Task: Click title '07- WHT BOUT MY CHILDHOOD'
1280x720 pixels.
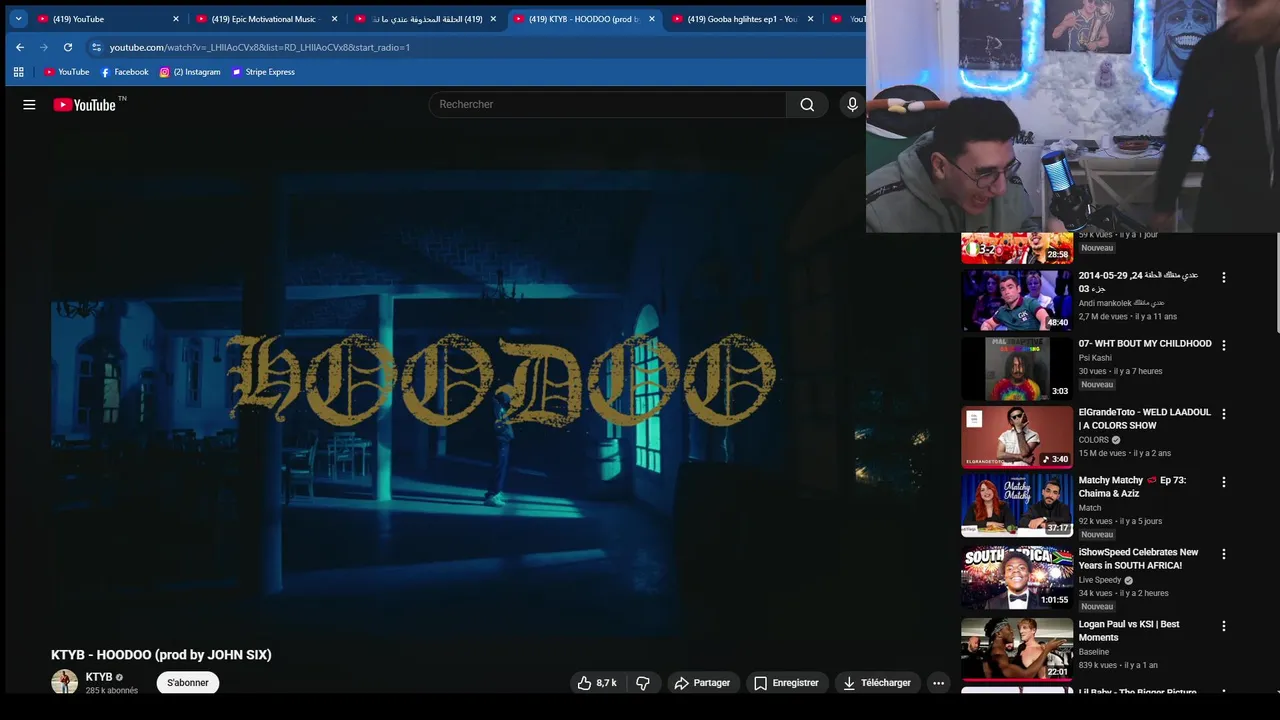Action: point(1145,343)
